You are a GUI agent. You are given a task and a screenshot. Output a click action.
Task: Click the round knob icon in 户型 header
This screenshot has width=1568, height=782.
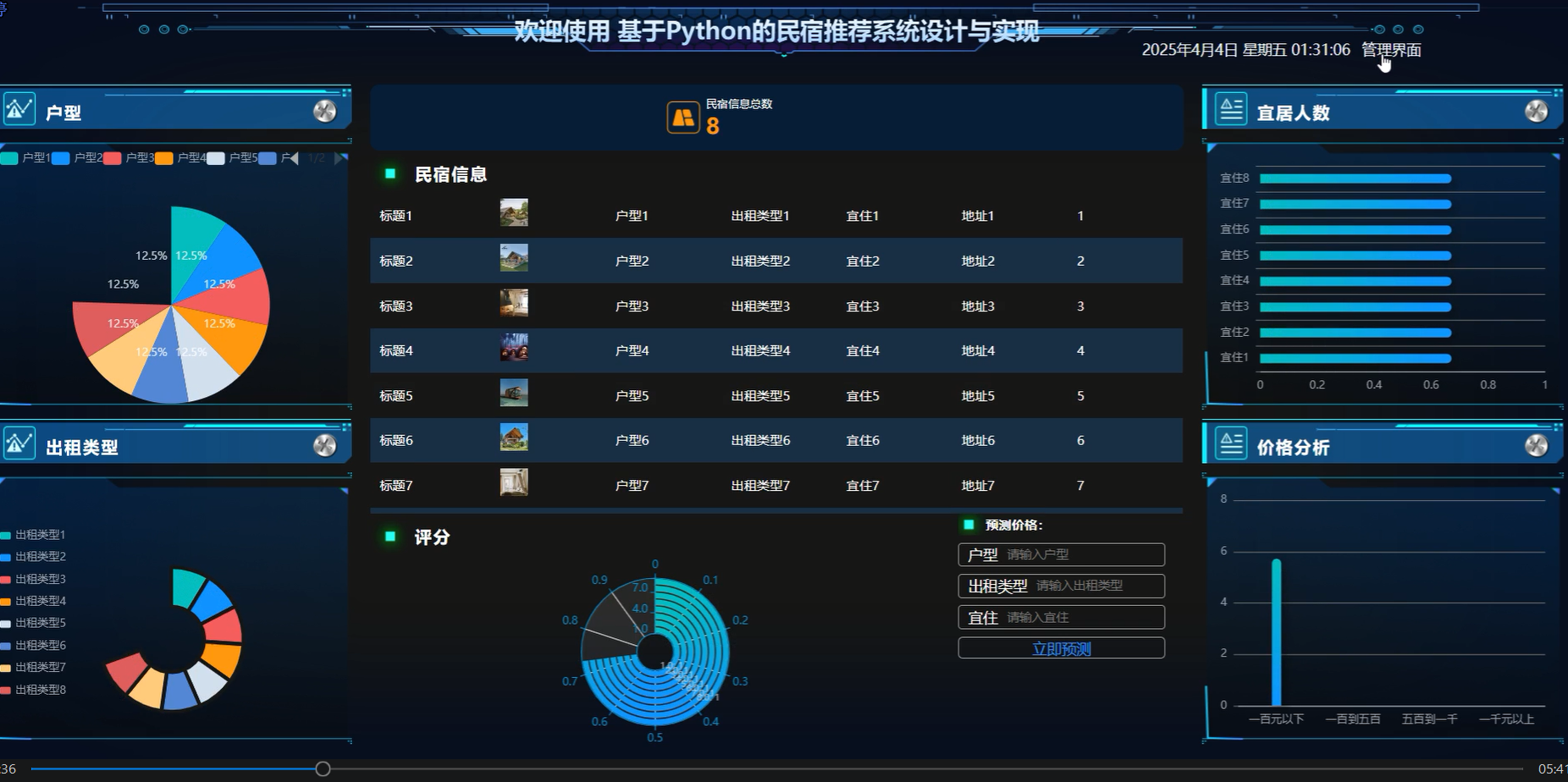click(x=325, y=111)
